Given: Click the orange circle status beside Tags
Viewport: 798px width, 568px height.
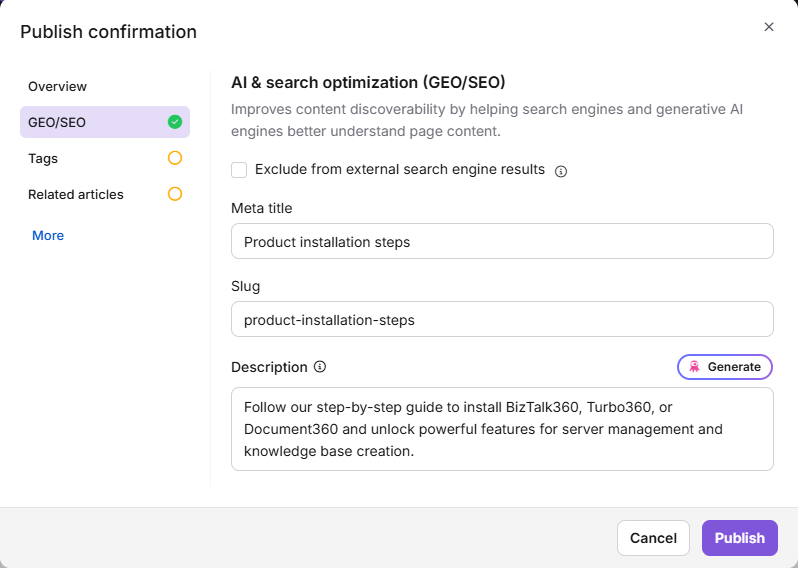Looking at the screenshot, I should point(175,158).
